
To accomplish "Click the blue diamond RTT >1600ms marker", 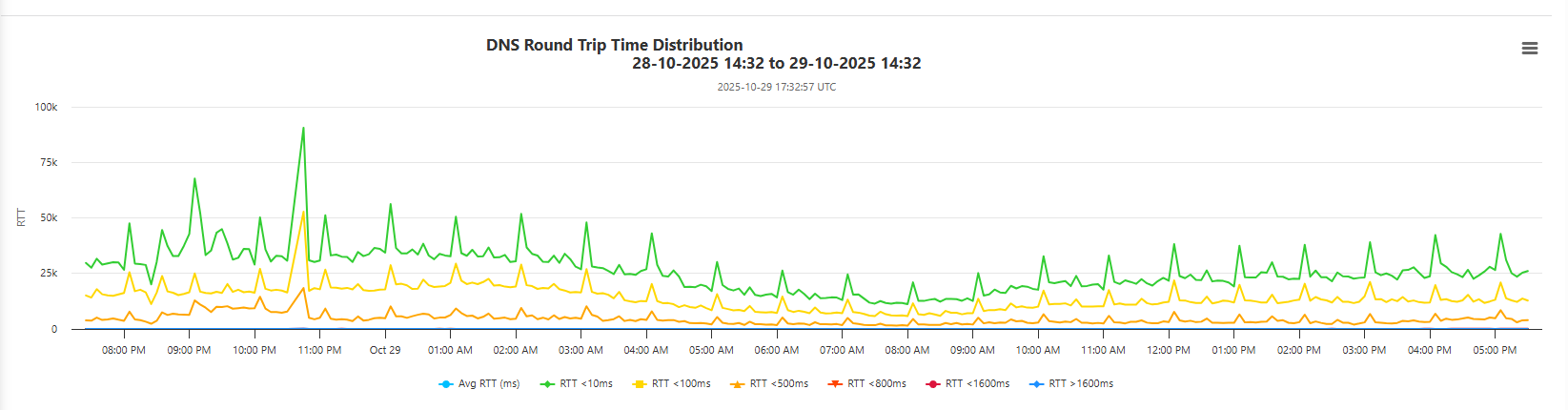I will click(x=1036, y=384).
